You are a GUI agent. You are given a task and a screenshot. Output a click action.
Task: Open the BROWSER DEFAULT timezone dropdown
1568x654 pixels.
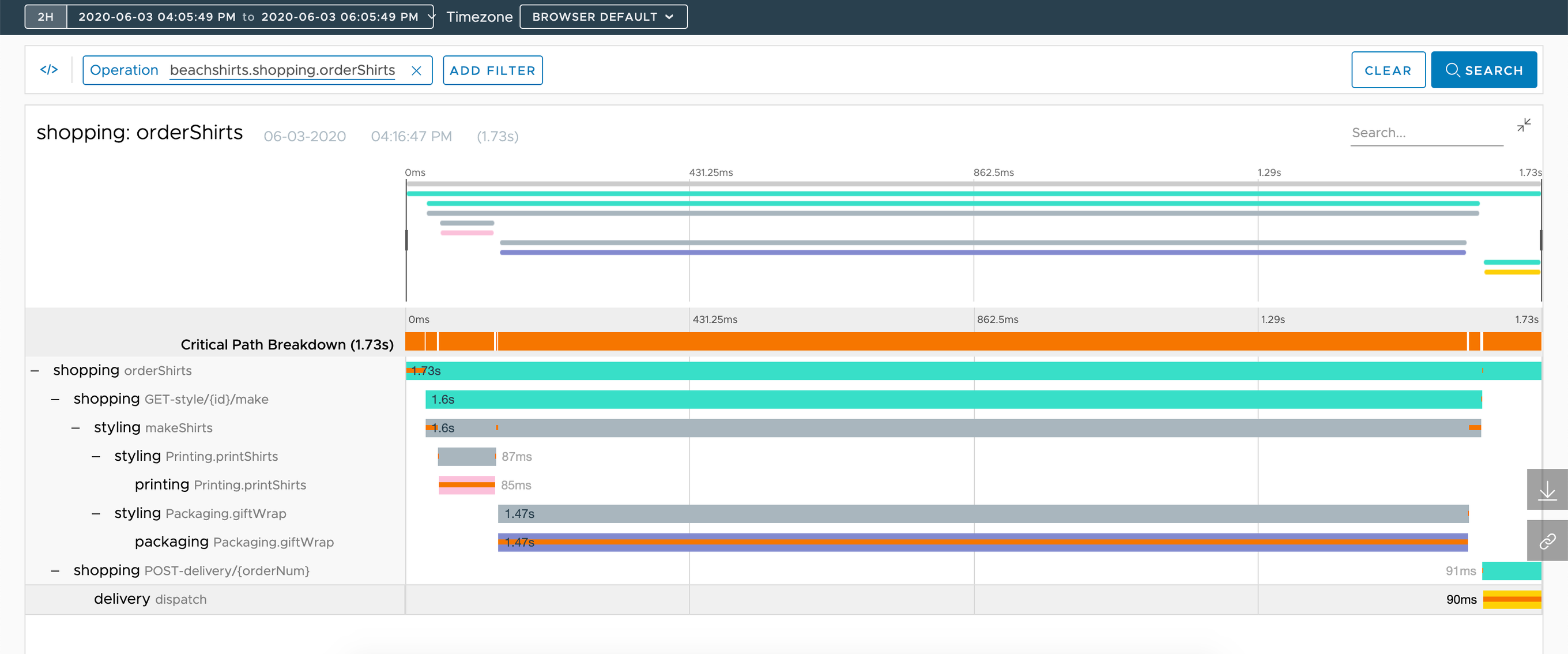(603, 17)
